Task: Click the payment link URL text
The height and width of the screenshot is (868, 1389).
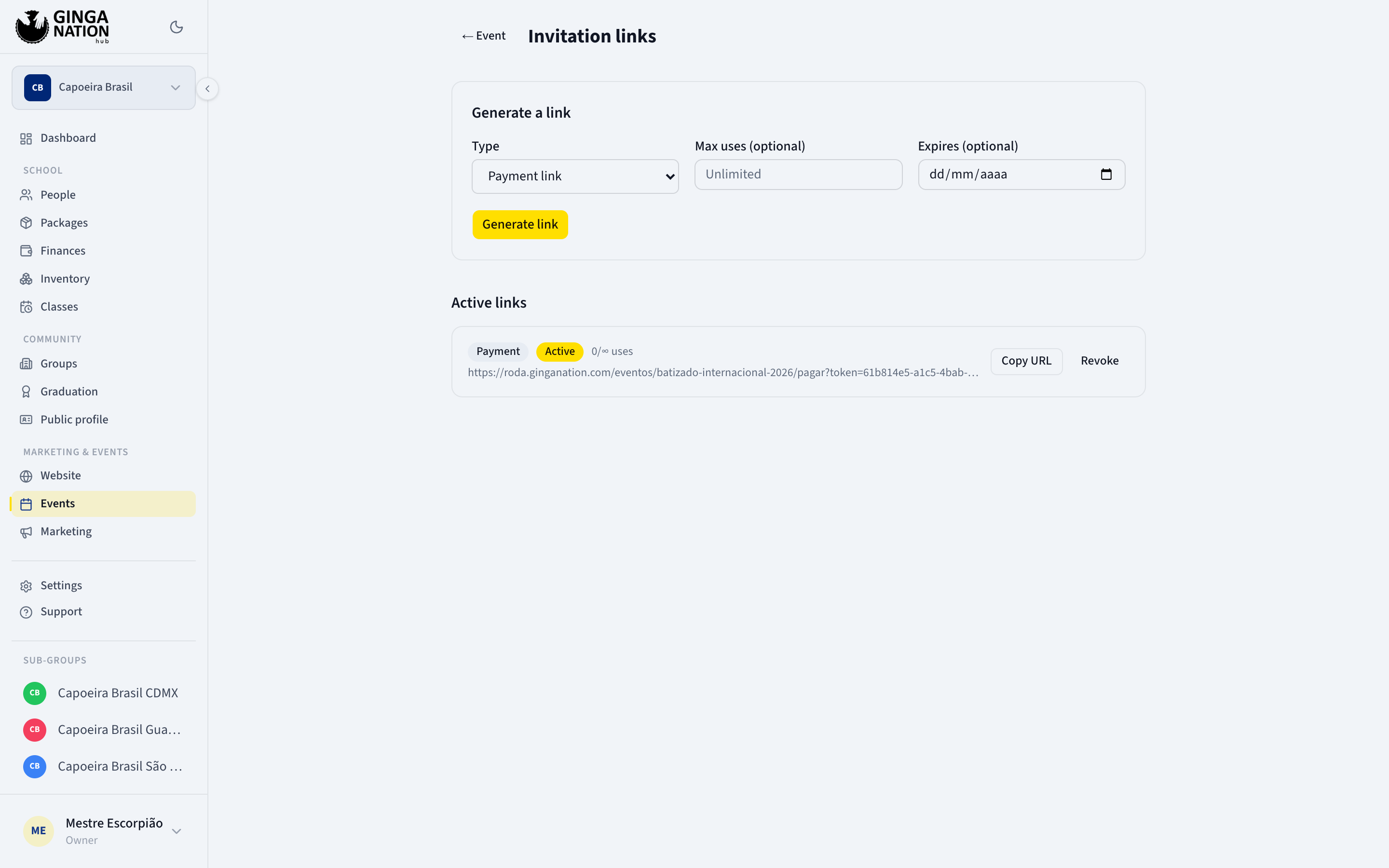Action: tap(722, 373)
